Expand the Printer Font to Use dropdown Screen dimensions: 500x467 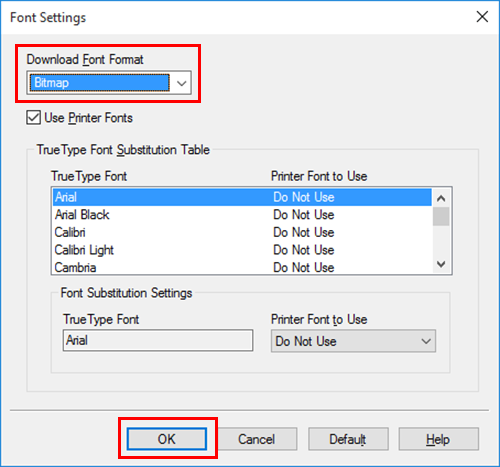pyautogui.click(x=353, y=341)
